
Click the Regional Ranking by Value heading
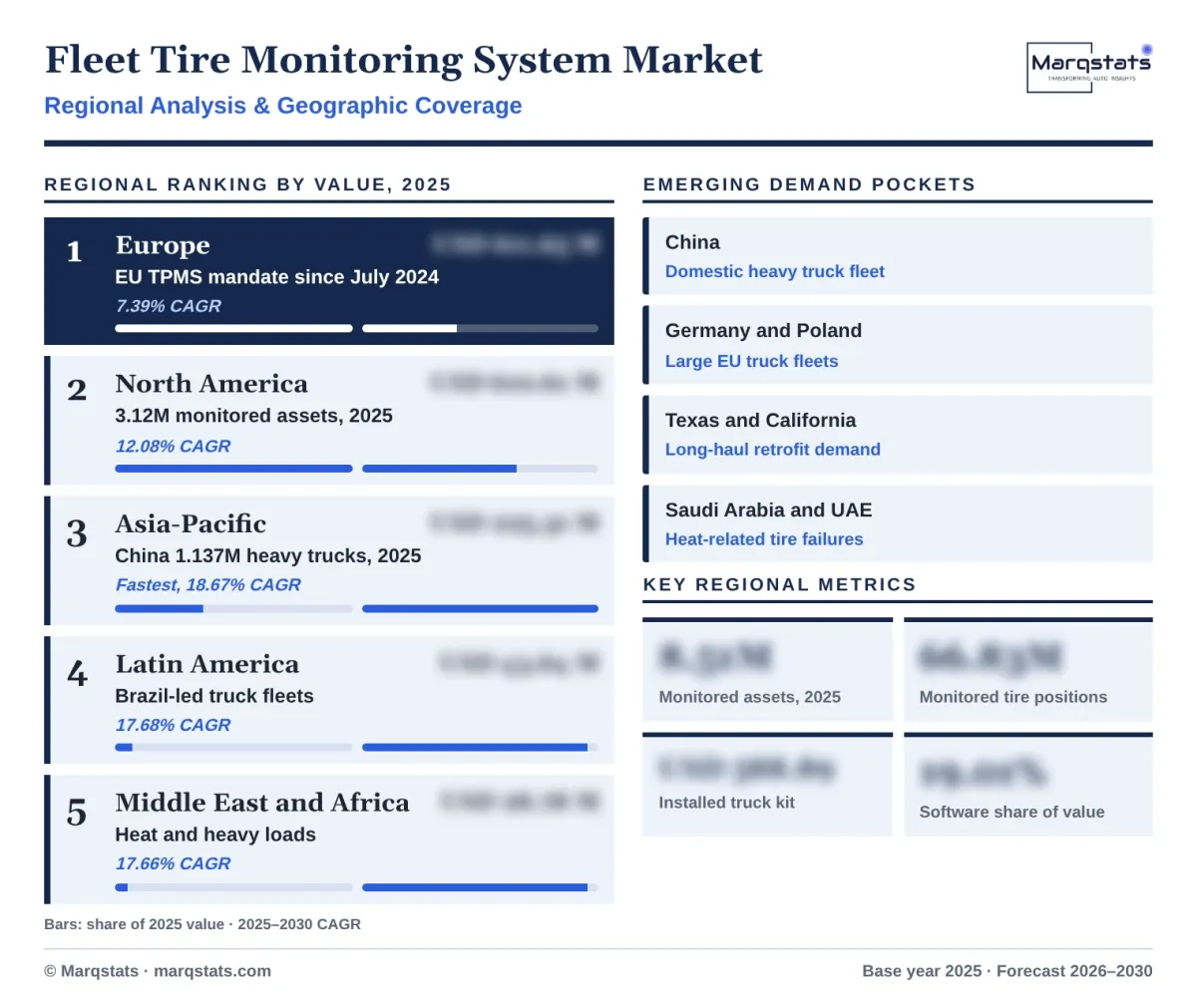click(x=248, y=184)
